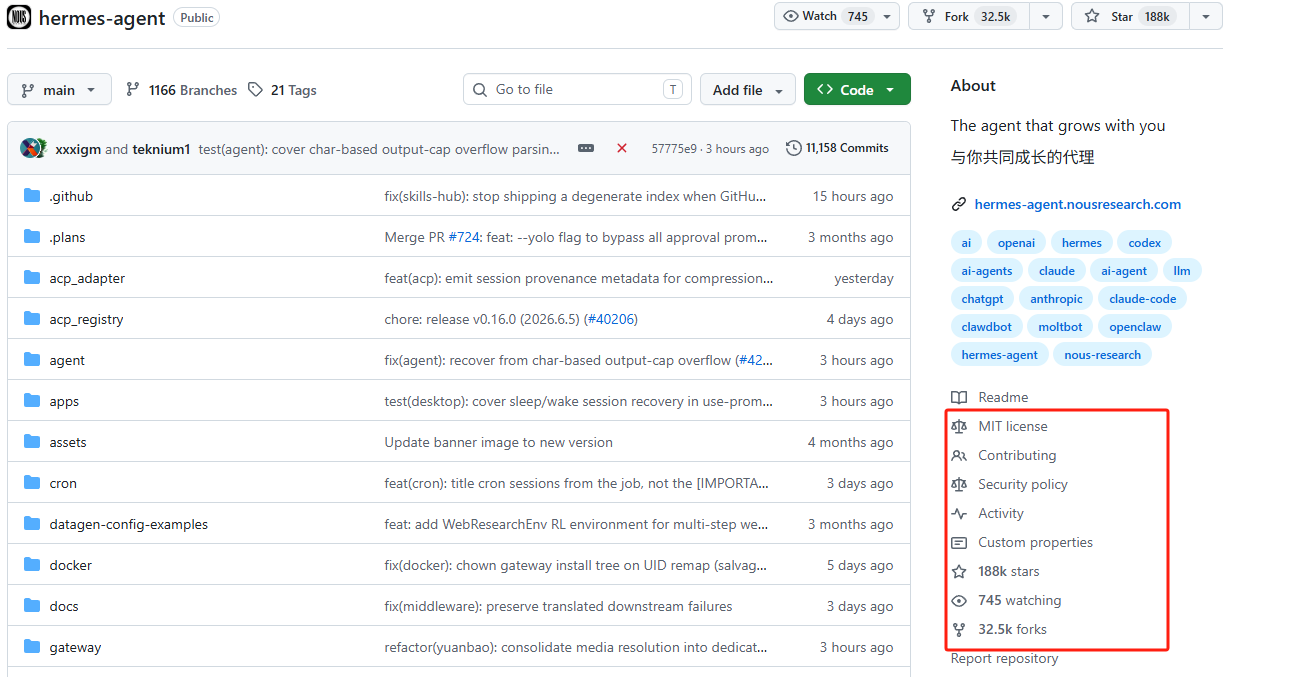Click the 'hermes' topic tag

(1081, 243)
